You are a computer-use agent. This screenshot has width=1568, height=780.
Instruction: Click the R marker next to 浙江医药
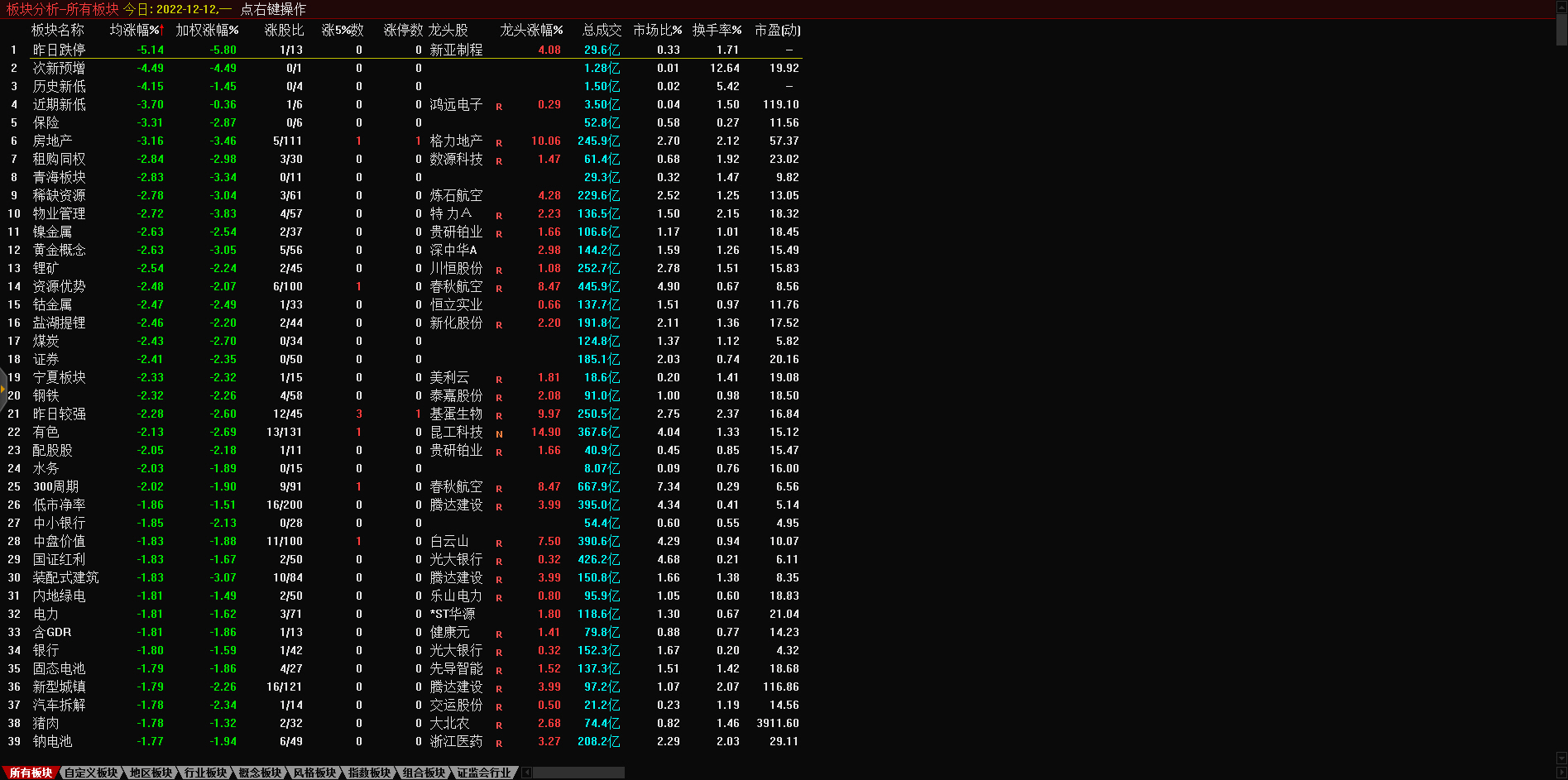point(499,744)
